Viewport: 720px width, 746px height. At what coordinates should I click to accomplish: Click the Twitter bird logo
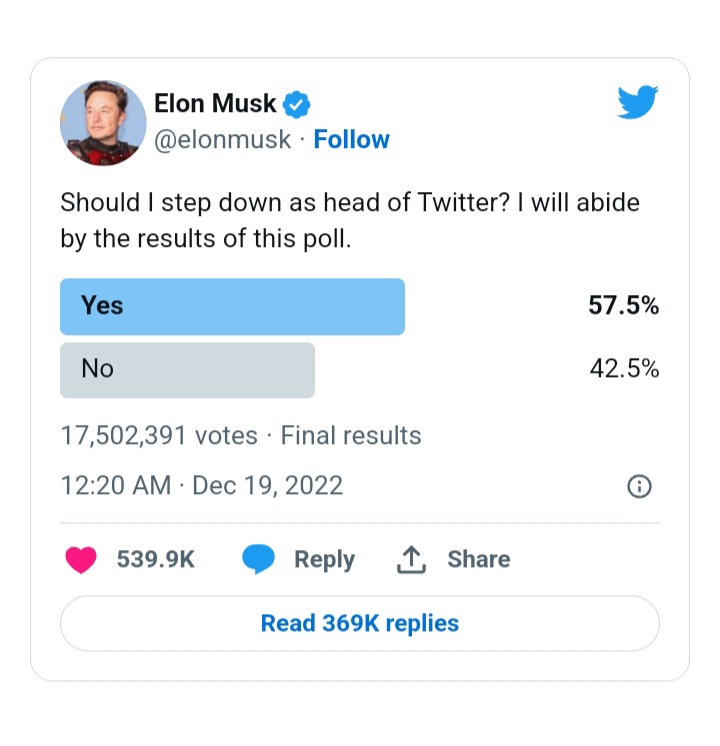pyautogui.click(x=638, y=102)
